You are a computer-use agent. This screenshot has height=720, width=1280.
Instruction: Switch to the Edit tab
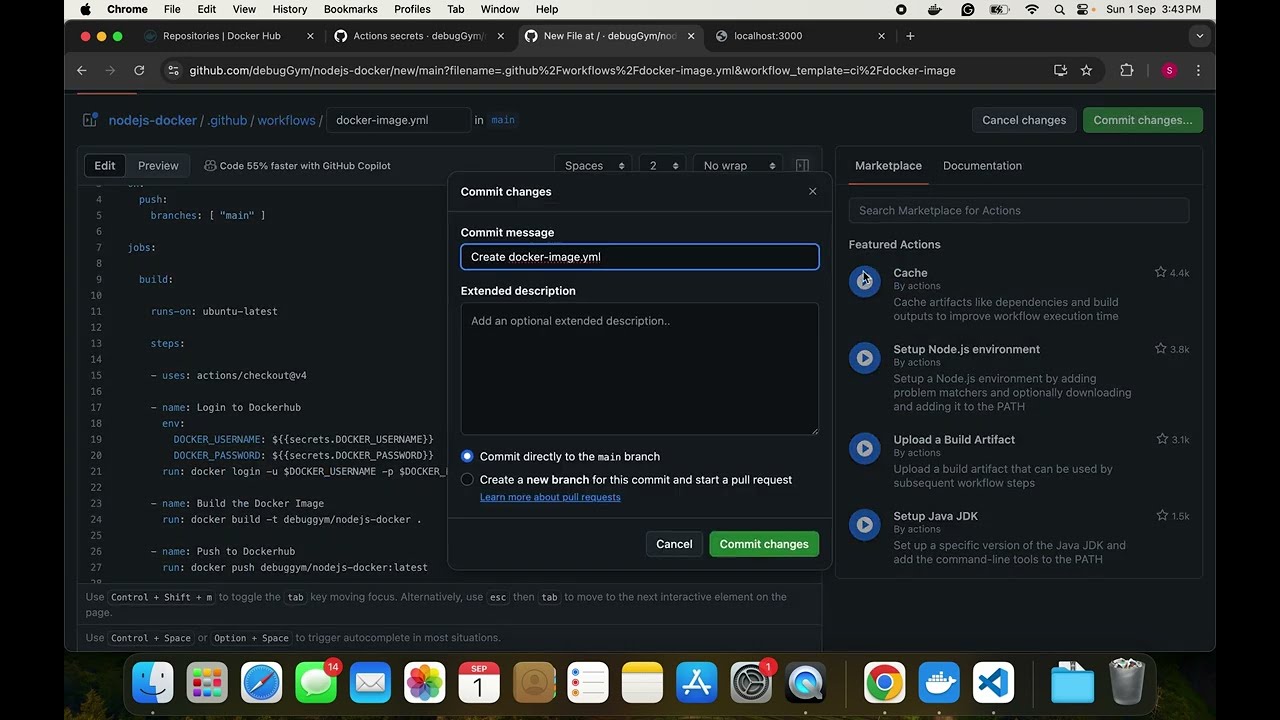click(105, 166)
